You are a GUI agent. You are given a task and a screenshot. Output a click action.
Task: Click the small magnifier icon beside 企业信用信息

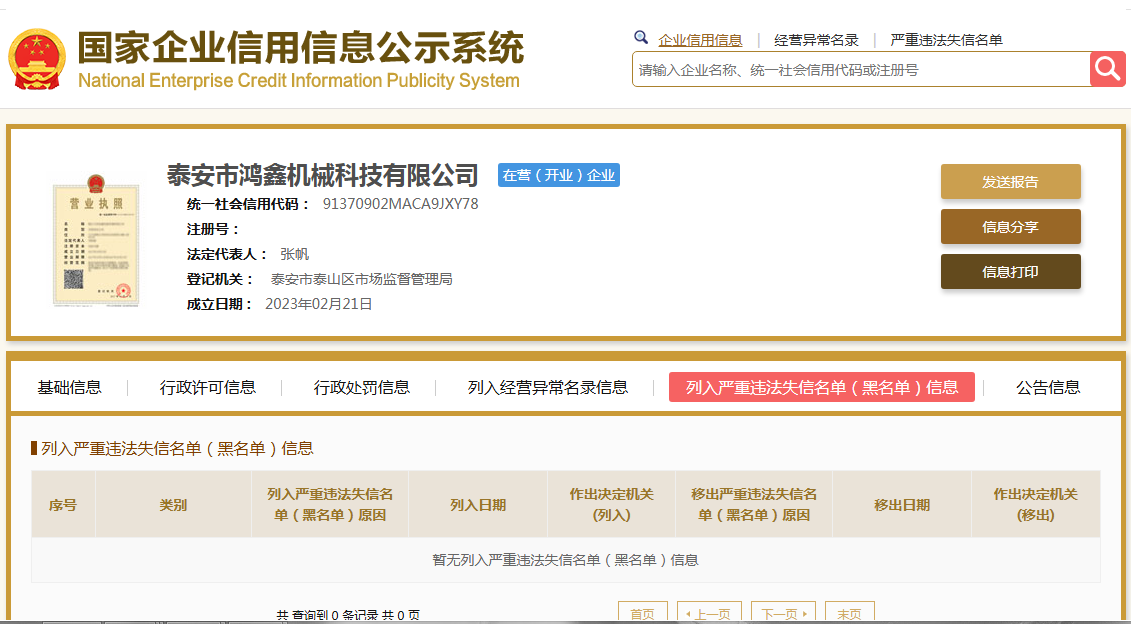click(x=641, y=37)
